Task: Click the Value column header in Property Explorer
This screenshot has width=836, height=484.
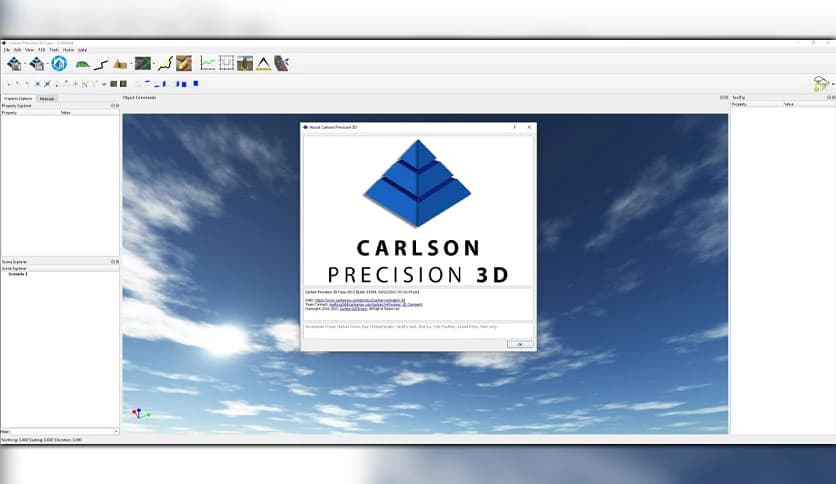Action: (66, 112)
